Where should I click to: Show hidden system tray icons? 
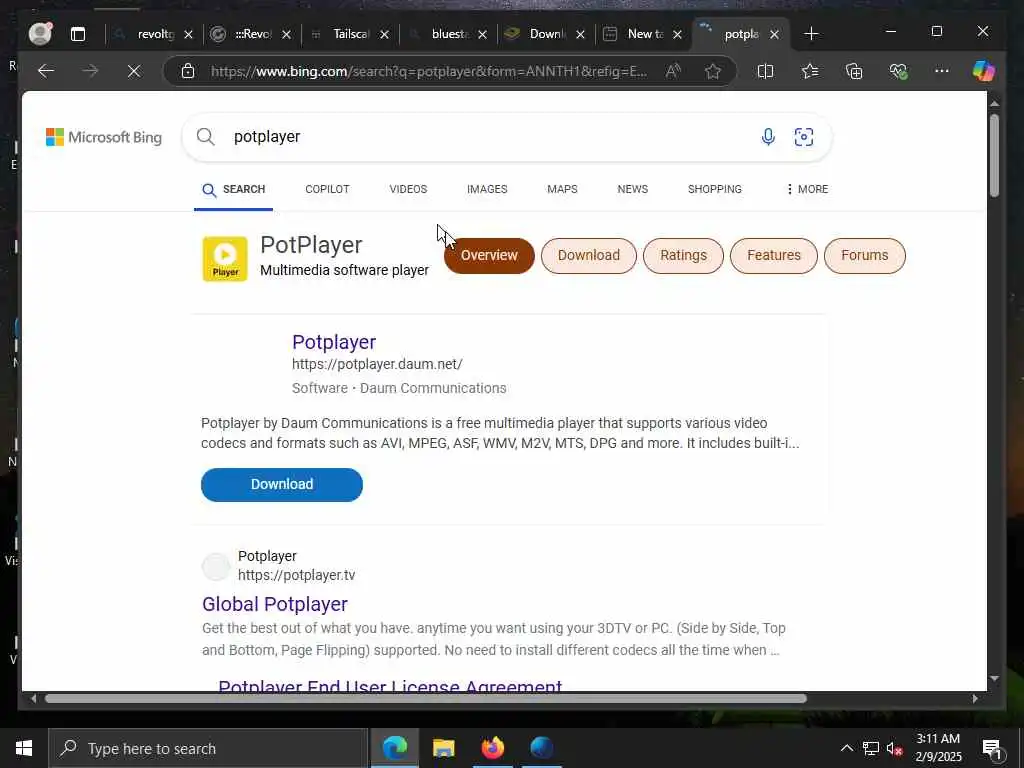point(846,748)
